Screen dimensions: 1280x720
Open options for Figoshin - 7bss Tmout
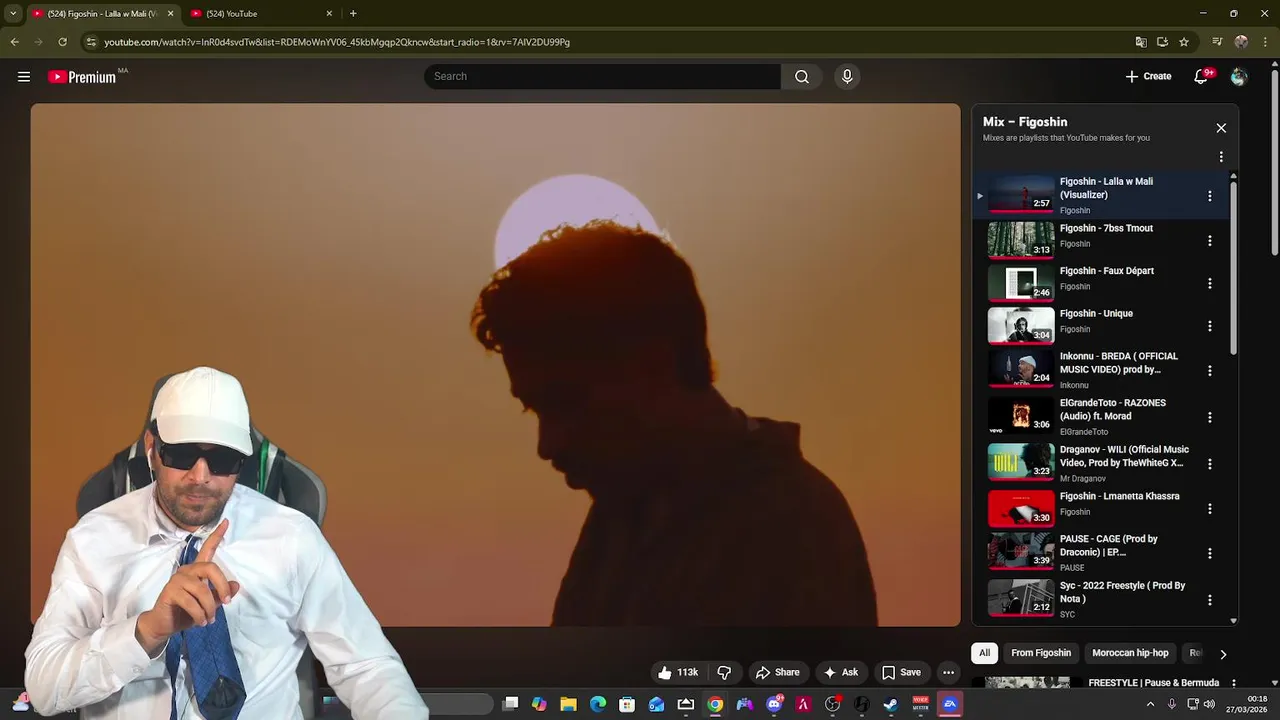click(1209, 241)
